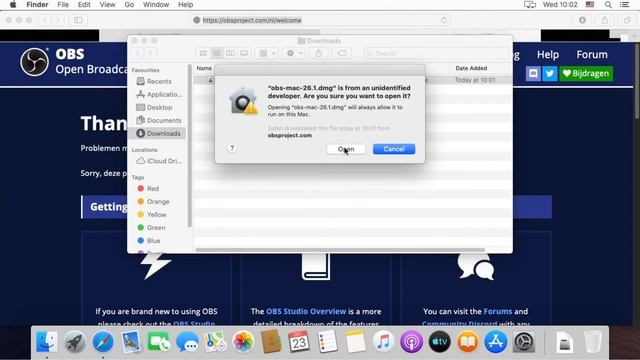The image size is (640, 360).
Task: Open the dialog help question mark
Action: pyautogui.click(x=232, y=148)
